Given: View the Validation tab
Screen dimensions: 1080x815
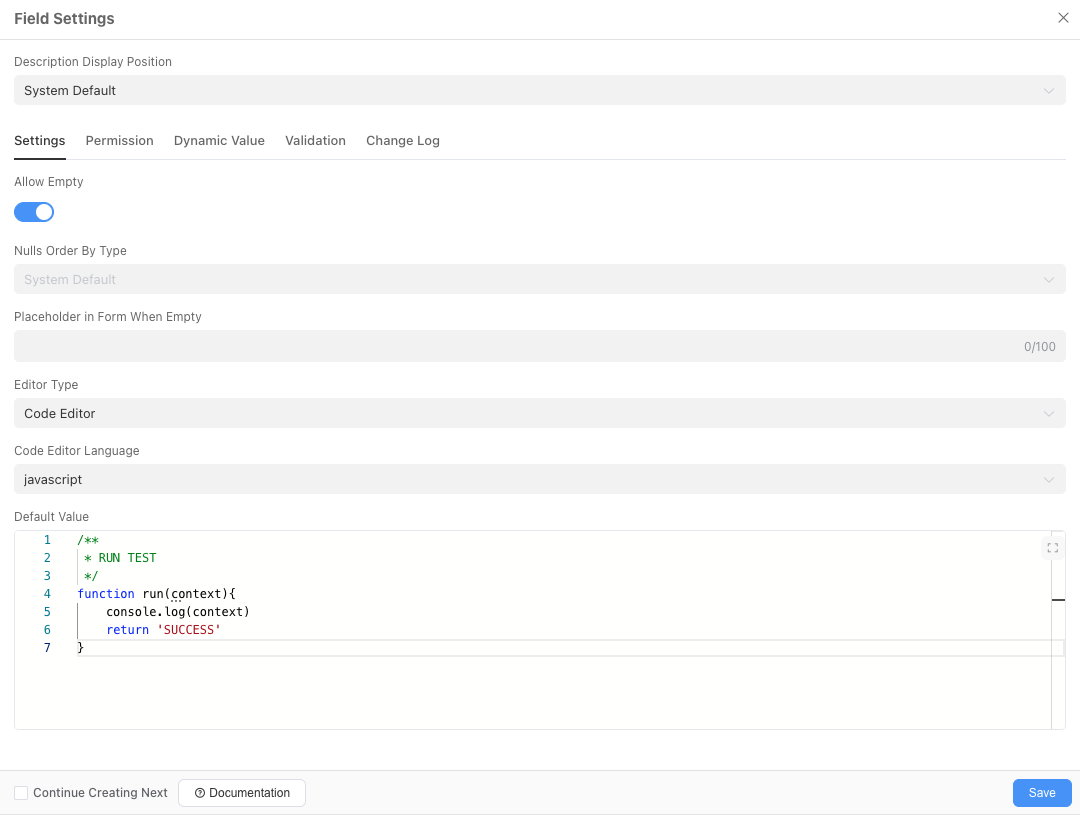Looking at the screenshot, I should point(315,140).
